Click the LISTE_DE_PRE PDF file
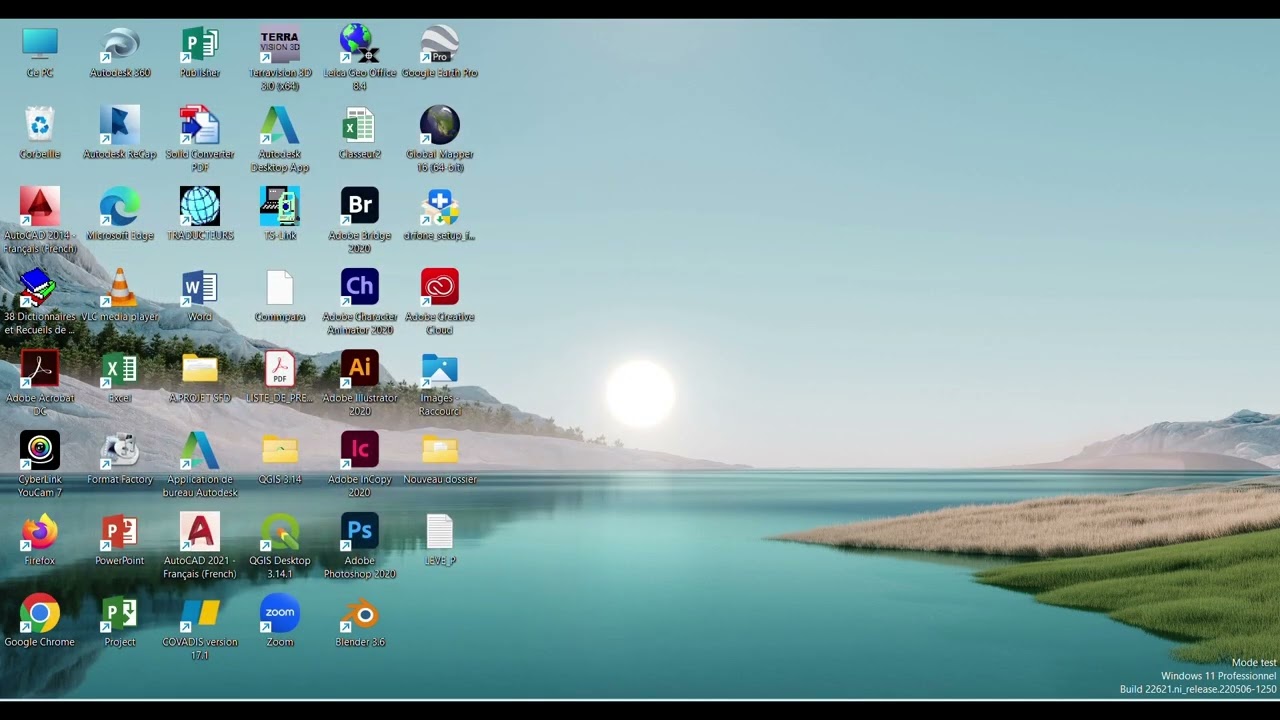 [280, 369]
